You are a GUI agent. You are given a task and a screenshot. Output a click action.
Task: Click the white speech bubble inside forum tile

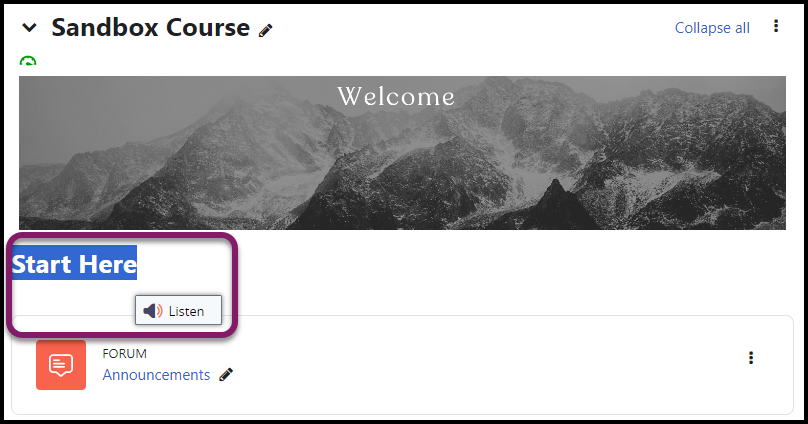[x=61, y=365]
